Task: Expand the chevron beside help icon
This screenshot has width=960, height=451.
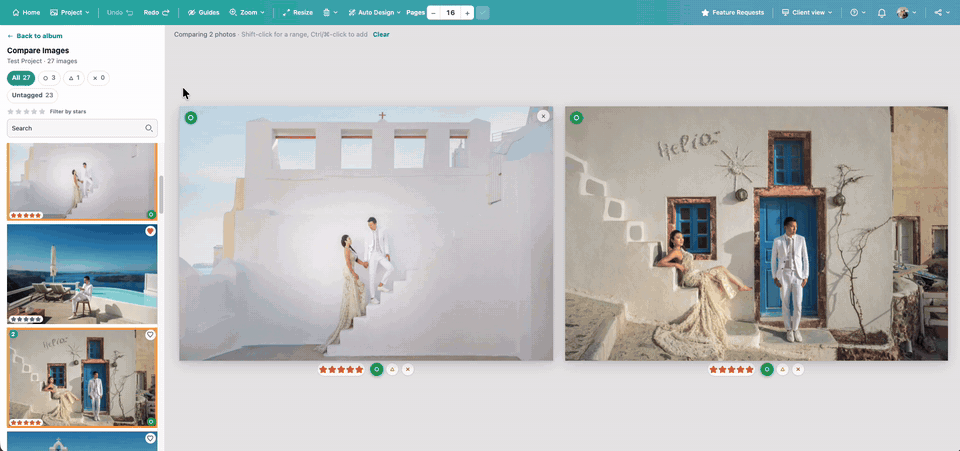Action: [x=863, y=13]
